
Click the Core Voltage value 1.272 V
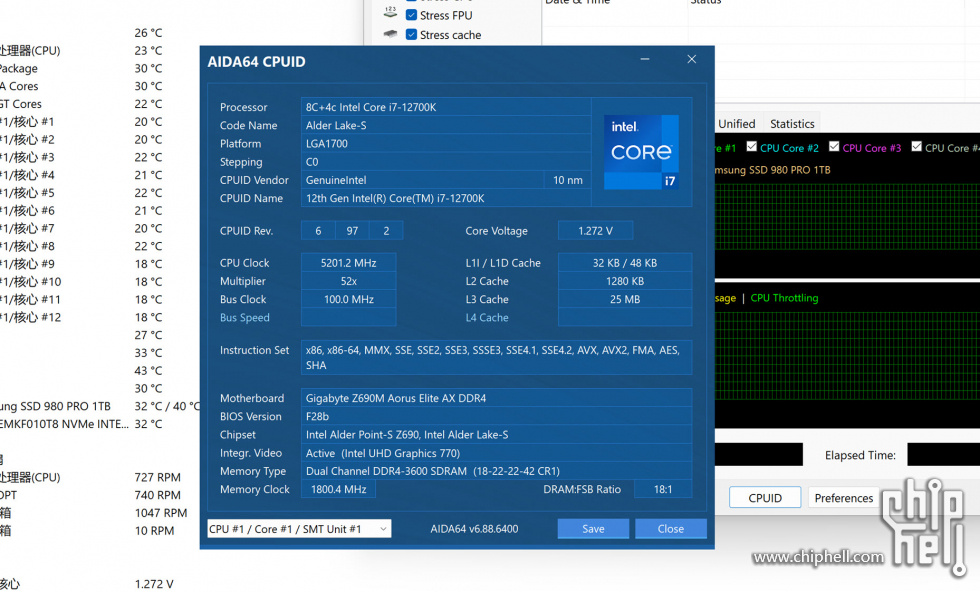point(595,231)
